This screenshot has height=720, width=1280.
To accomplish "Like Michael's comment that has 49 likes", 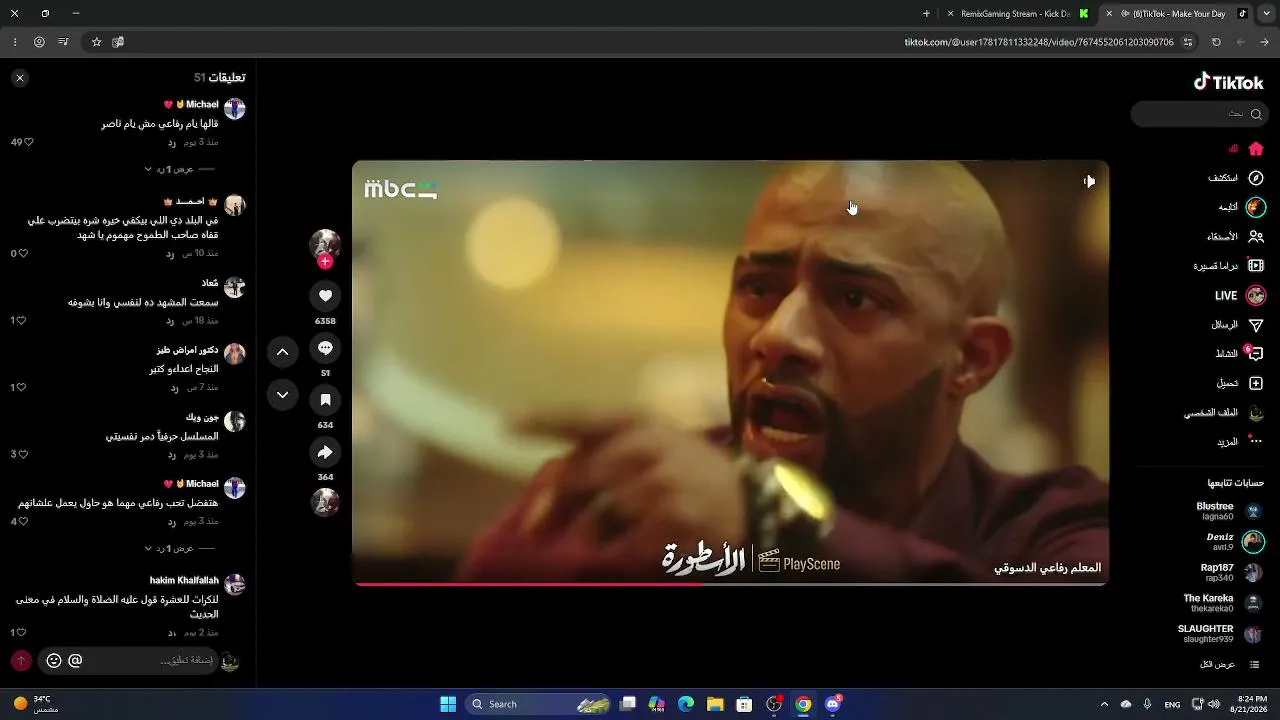I will pos(28,143).
